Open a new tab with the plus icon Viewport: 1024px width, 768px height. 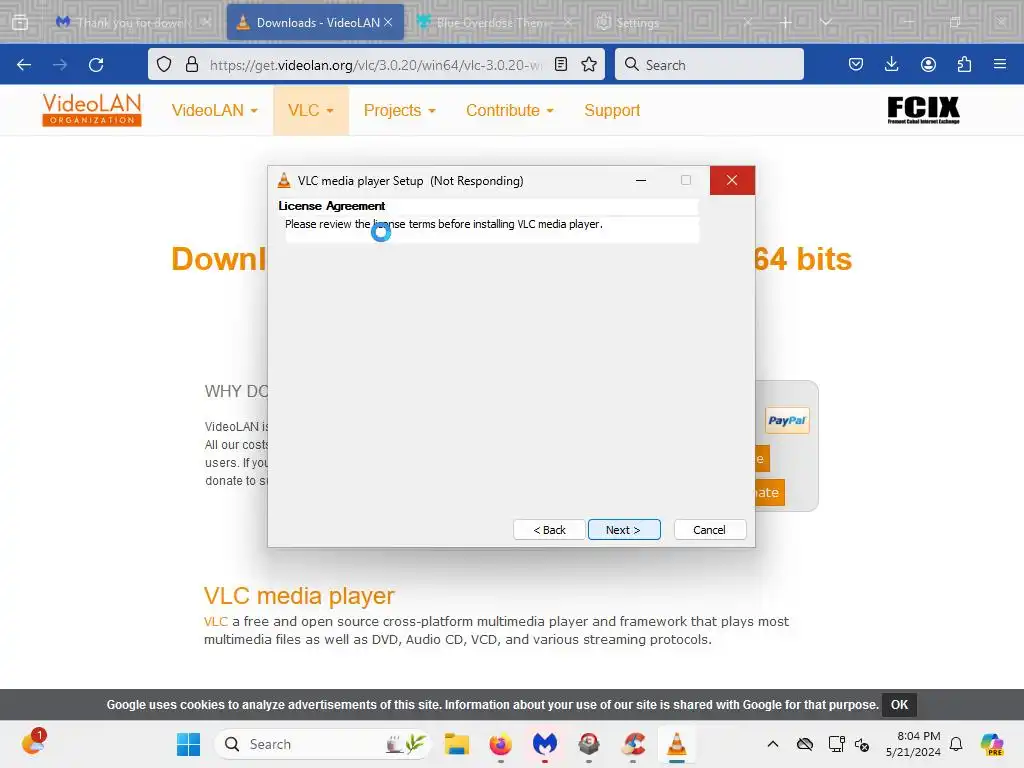tap(786, 22)
